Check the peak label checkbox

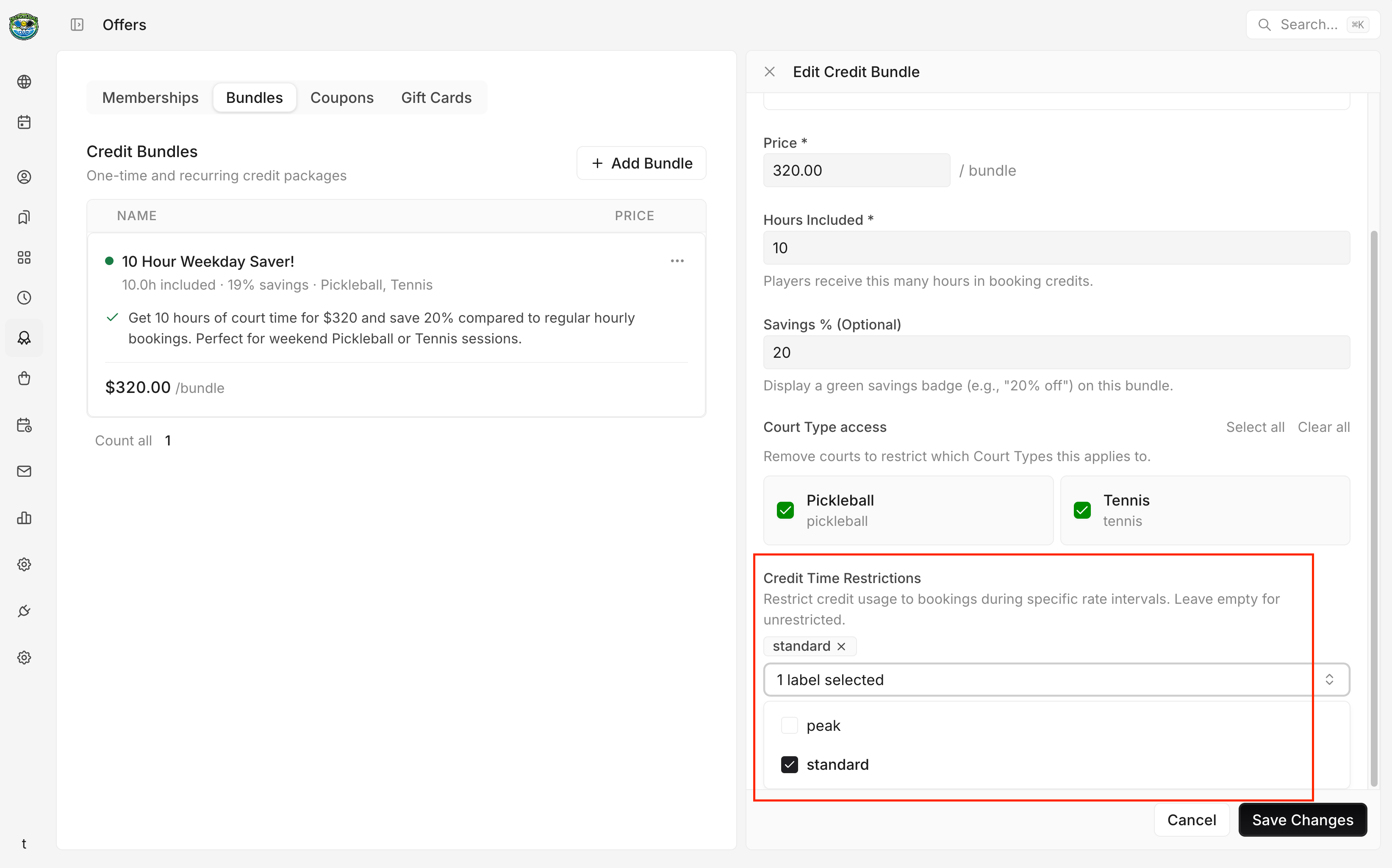[789, 725]
